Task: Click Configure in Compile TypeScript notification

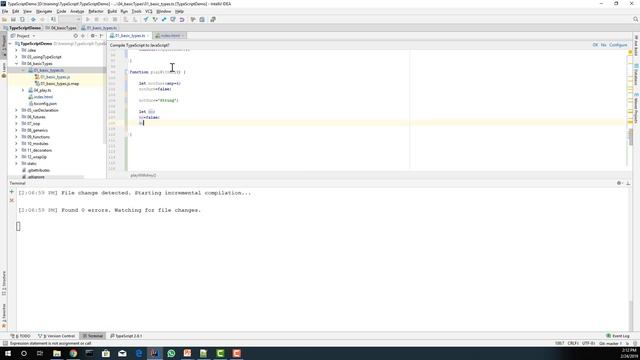Action: (x=618, y=45)
